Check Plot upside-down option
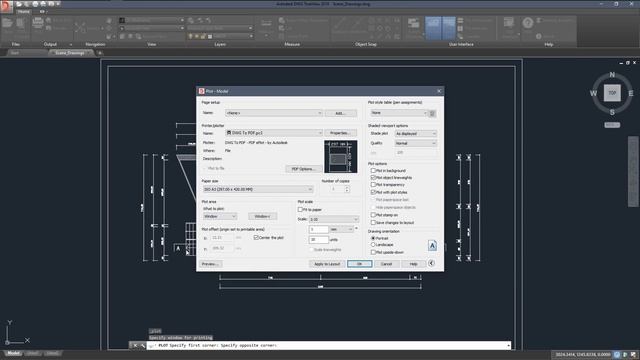Viewport: 640px width, 360px height. [x=373, y=252]
